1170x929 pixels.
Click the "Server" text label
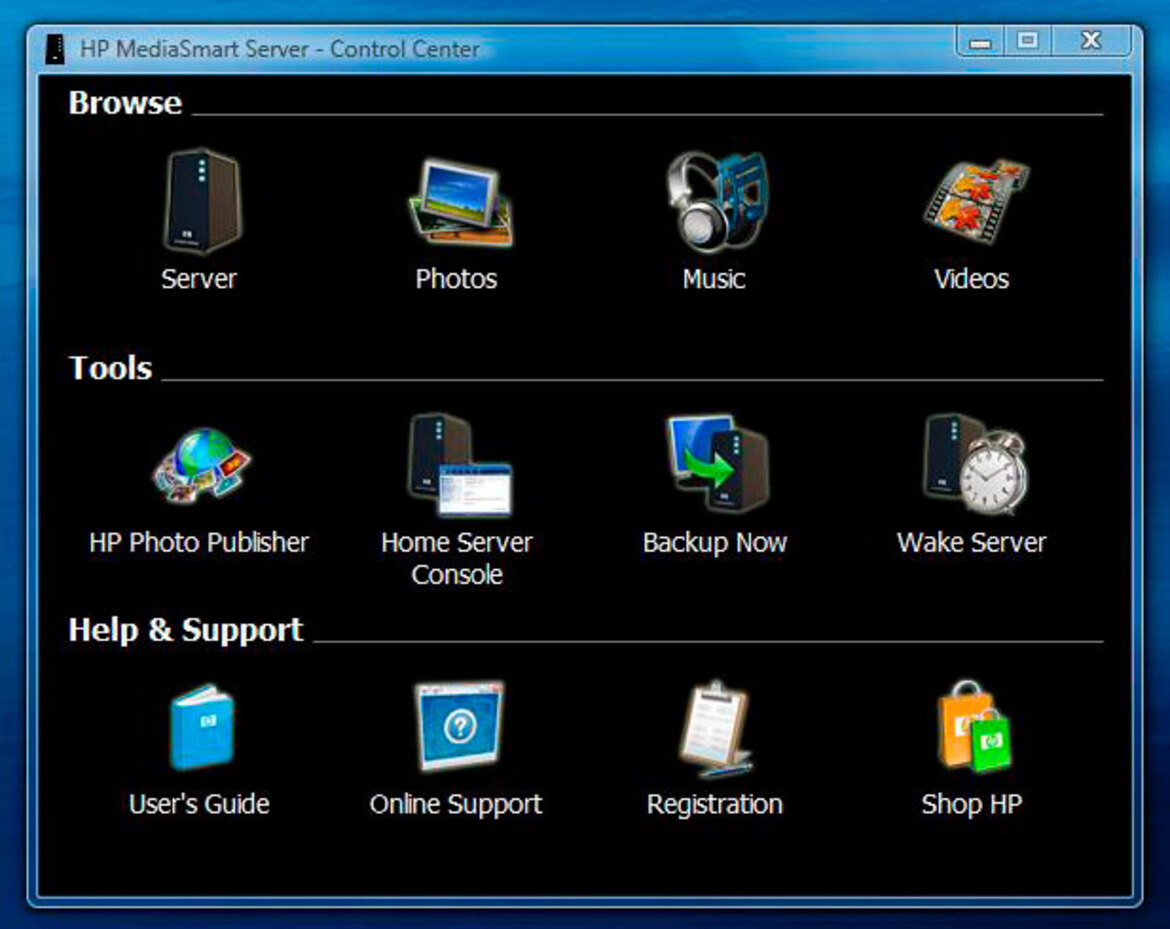point(198,279)
